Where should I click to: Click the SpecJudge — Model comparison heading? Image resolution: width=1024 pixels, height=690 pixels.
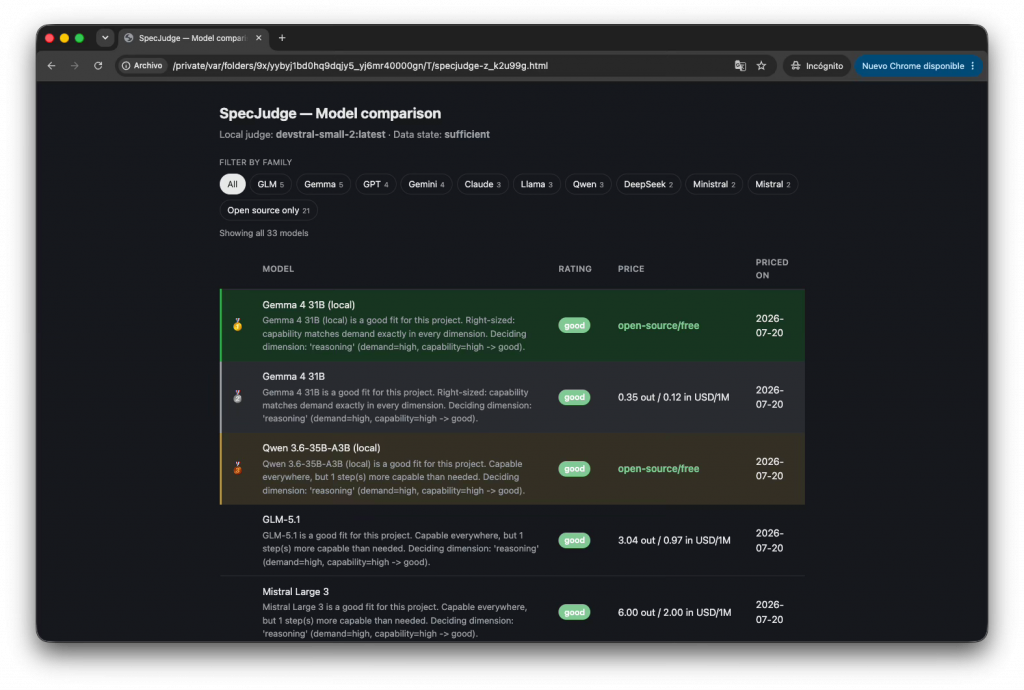(330, 113)
